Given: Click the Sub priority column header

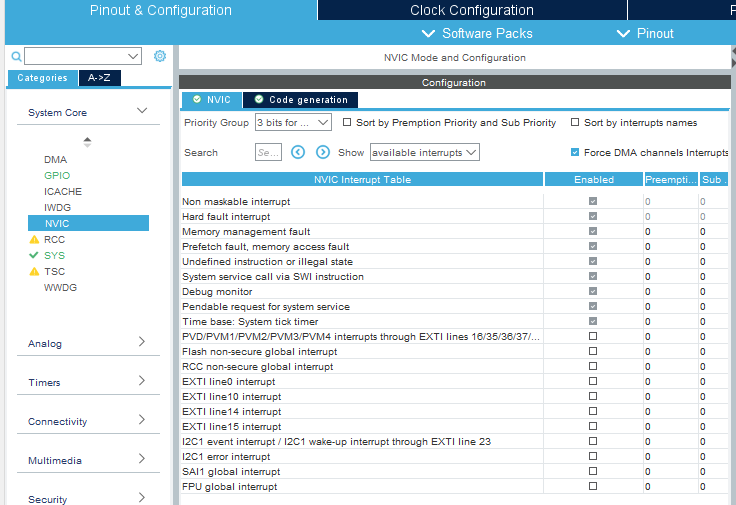Looking at the screenshot, I should 714,179.
